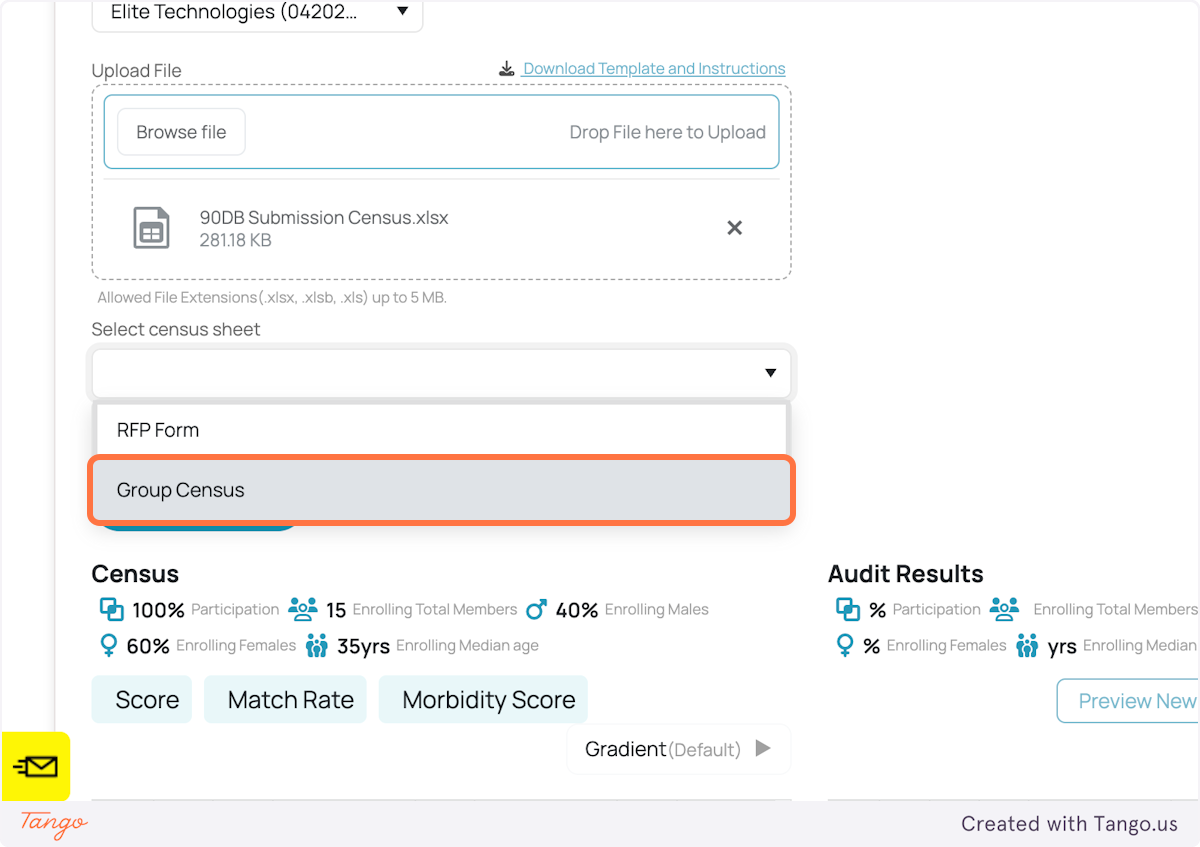Click the spreadsheet file icon for uploaded census
Screen dimensions: 1200x847
click(x=152, y=228)
